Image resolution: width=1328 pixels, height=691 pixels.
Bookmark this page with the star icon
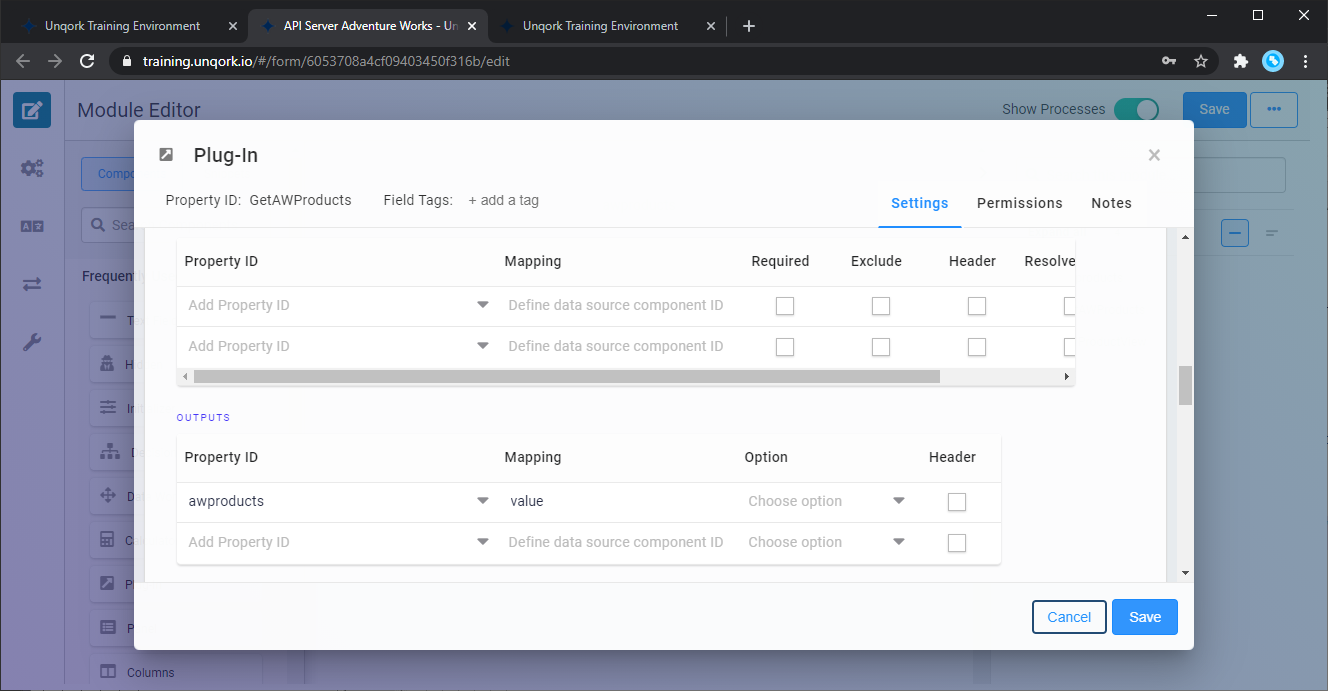point(1201,61)
